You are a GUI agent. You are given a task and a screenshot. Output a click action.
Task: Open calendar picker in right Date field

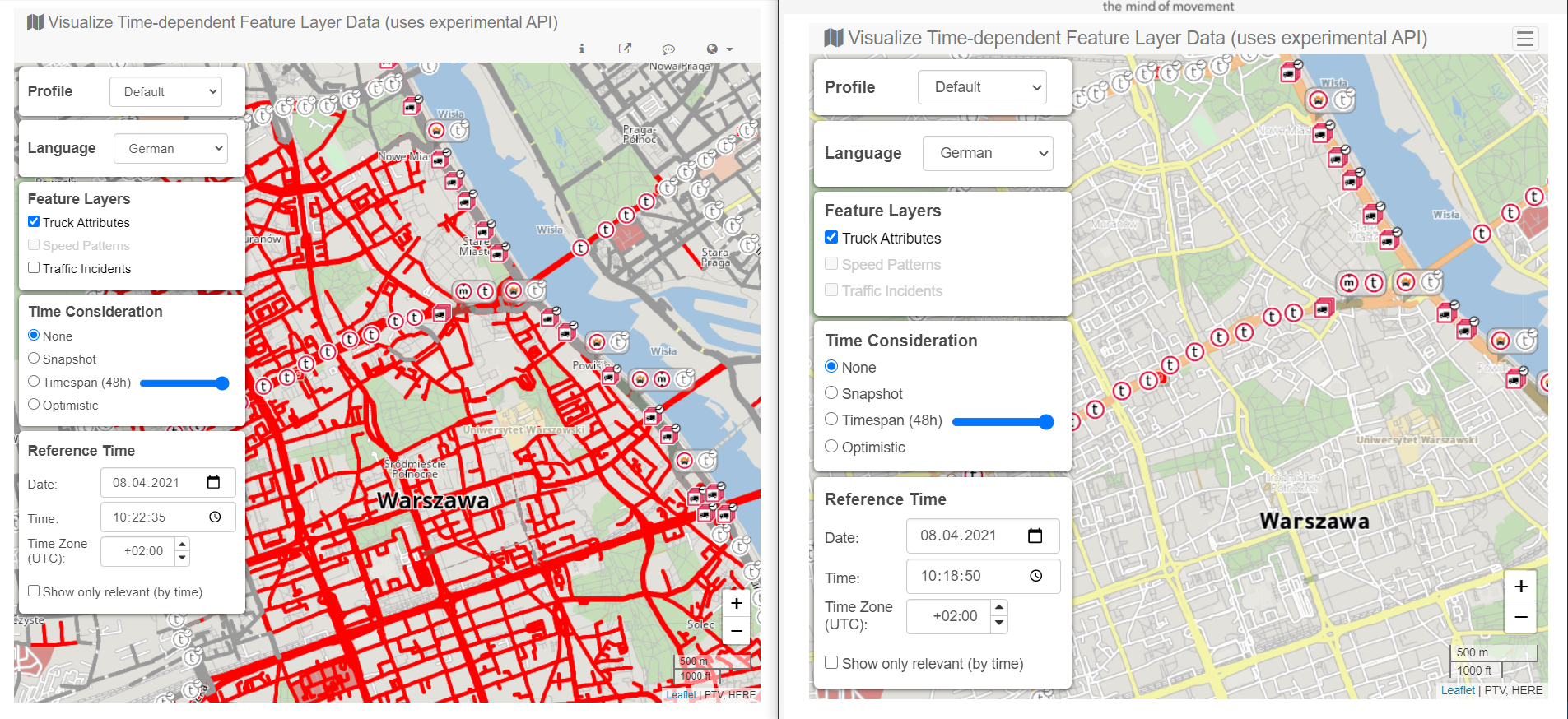point(1035,536)
